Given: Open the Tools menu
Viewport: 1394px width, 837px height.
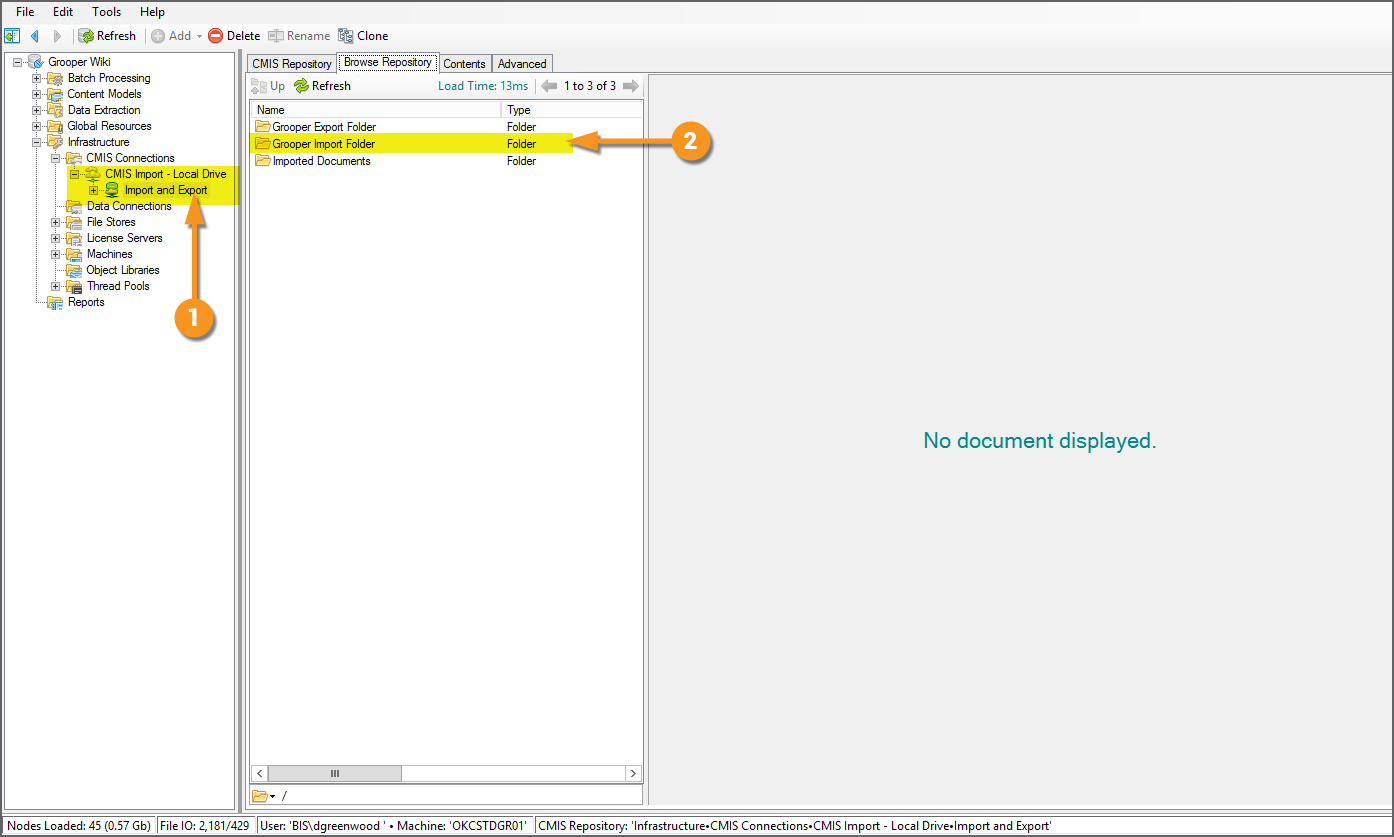Looking at the screenshot, I should 106,12.
